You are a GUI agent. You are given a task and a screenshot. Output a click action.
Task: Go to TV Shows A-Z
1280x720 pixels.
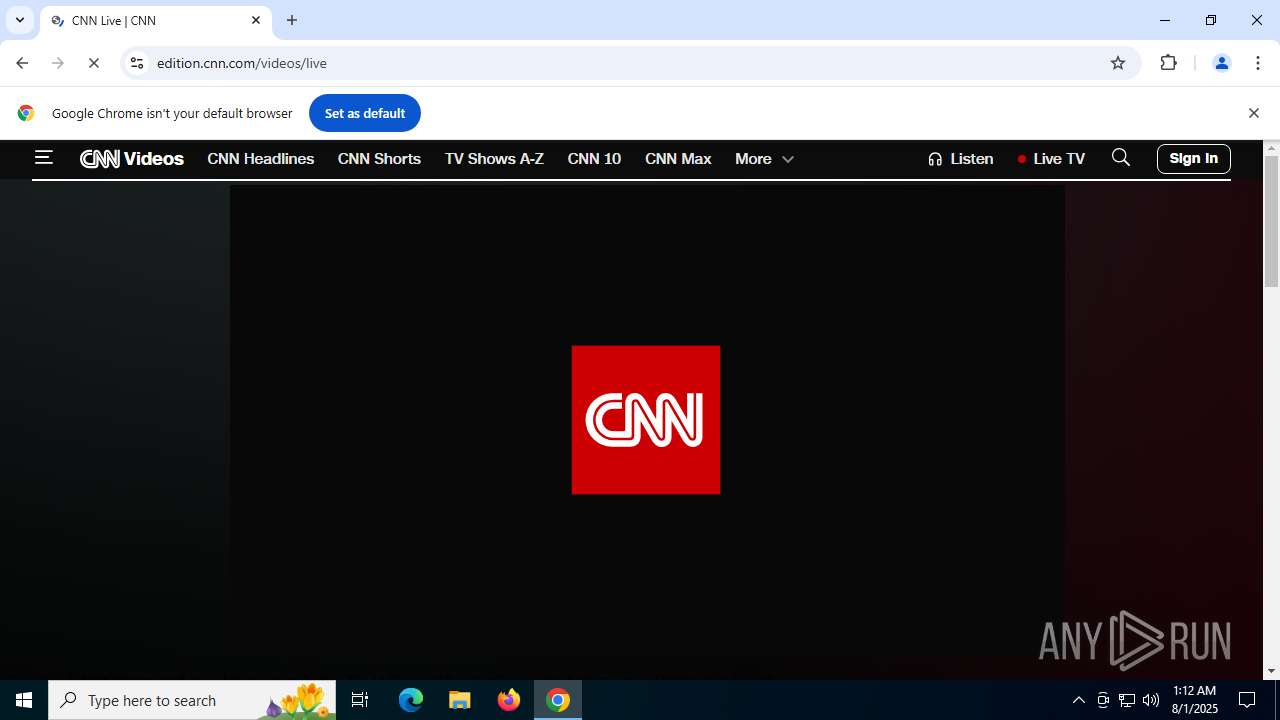[x=494, y=159]
